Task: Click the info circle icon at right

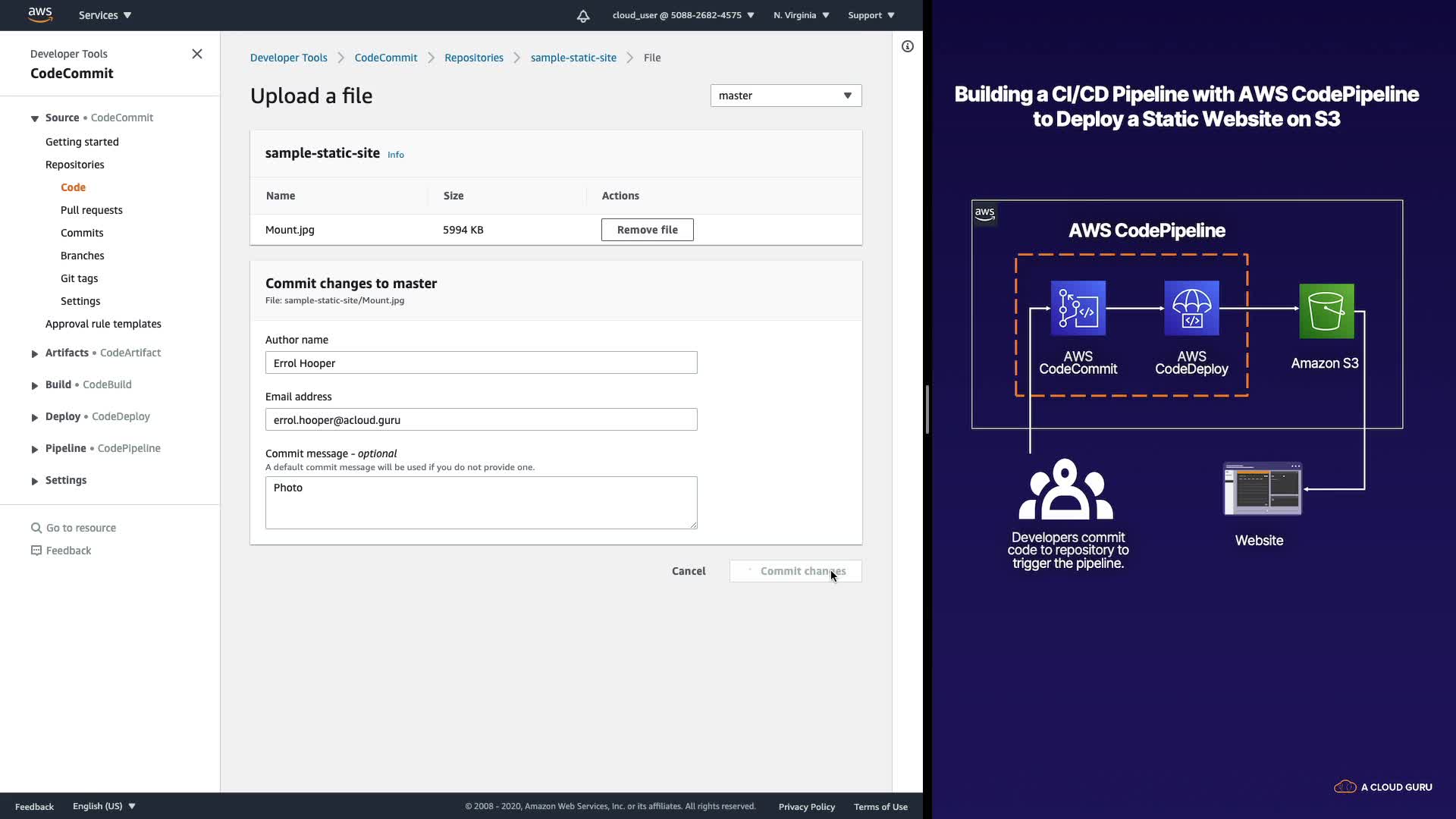Action: [x=908, y=46]
